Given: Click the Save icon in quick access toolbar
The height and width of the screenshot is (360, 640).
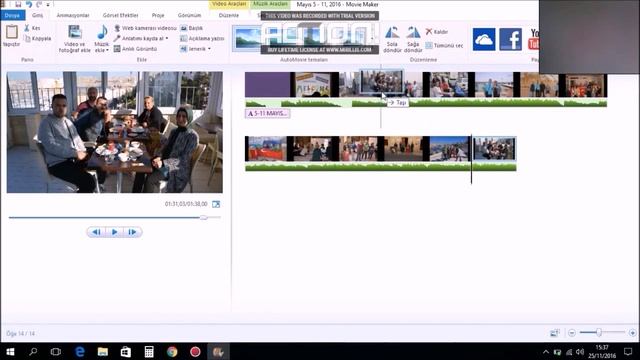Looking at the screenshot, I should [18, 4].
